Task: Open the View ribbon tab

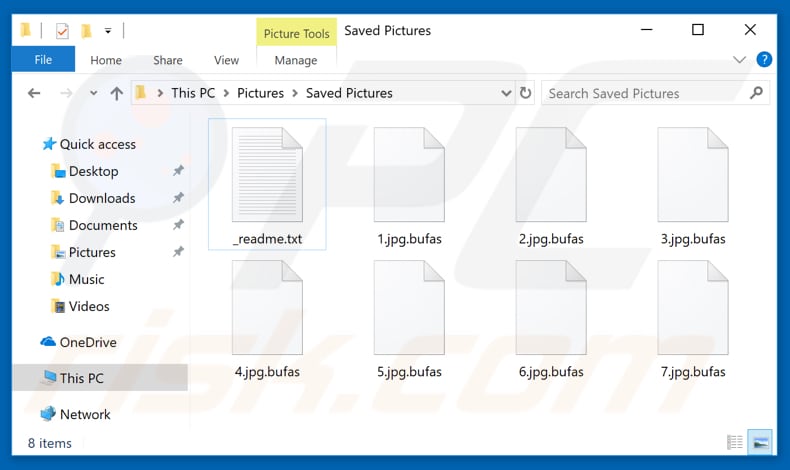Action: pyautogui.click(x=226, y=60)
